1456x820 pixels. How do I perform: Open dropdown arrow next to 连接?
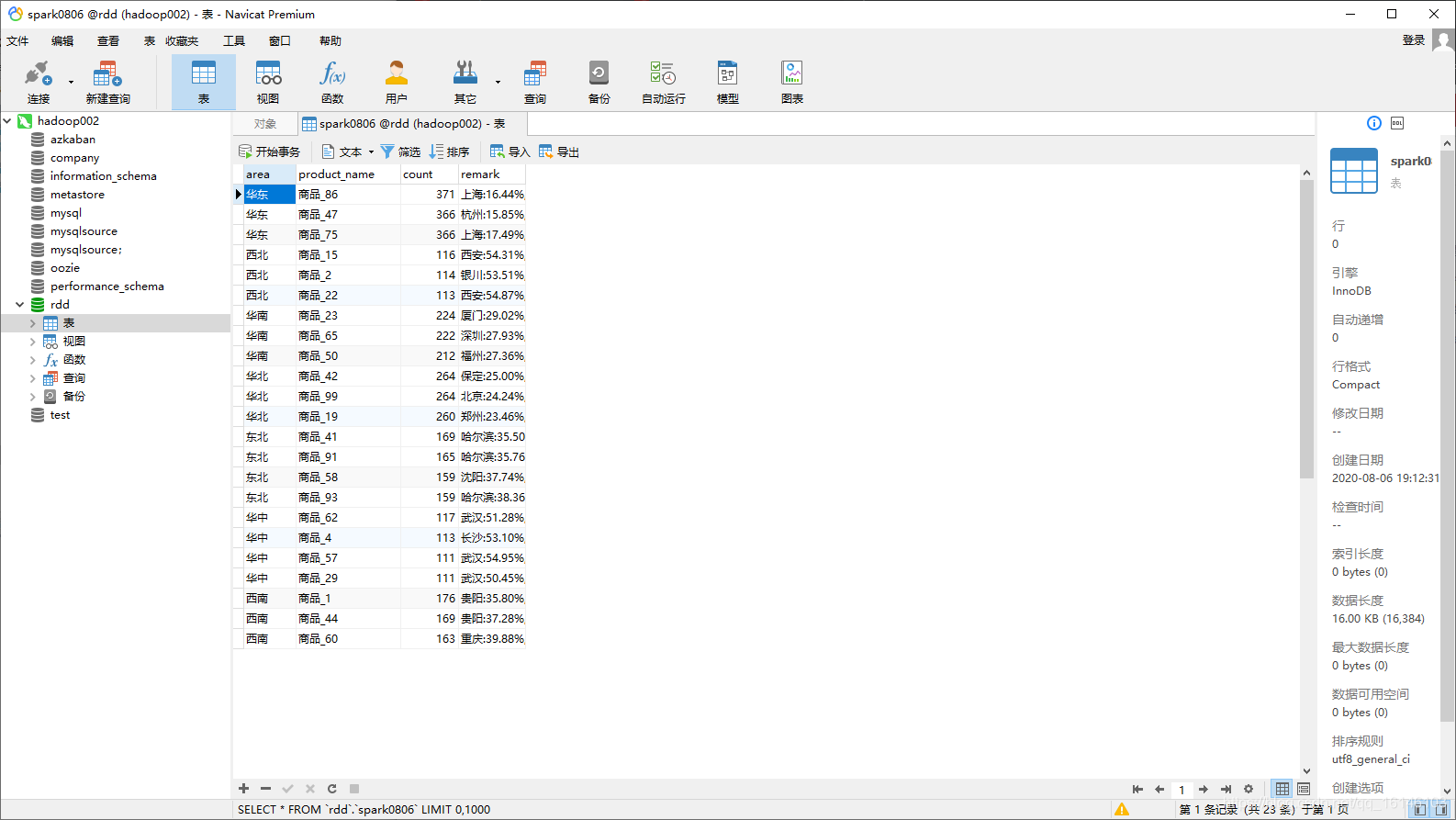click(x=71, y=82)
